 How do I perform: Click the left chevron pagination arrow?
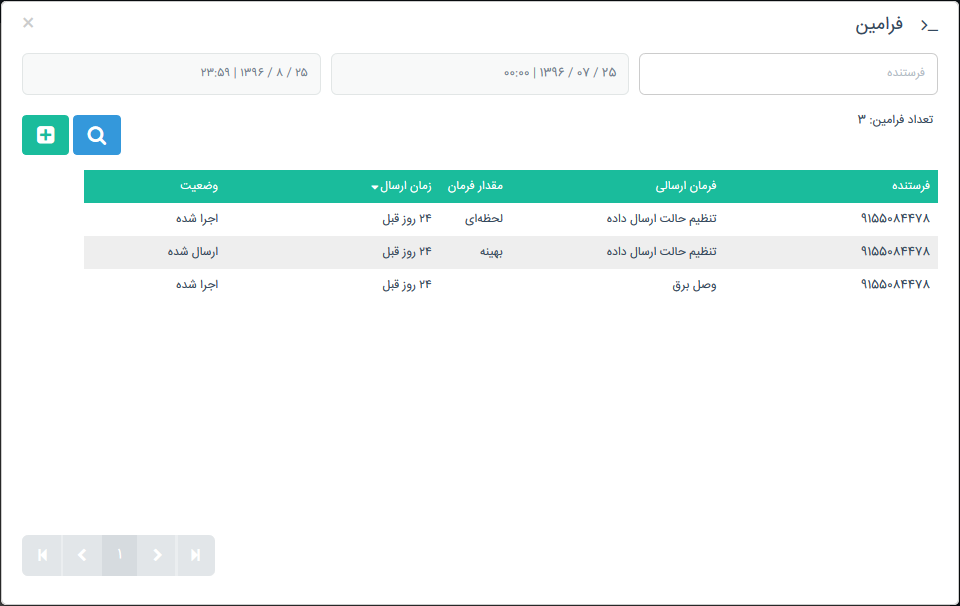(x=81, y=555)
